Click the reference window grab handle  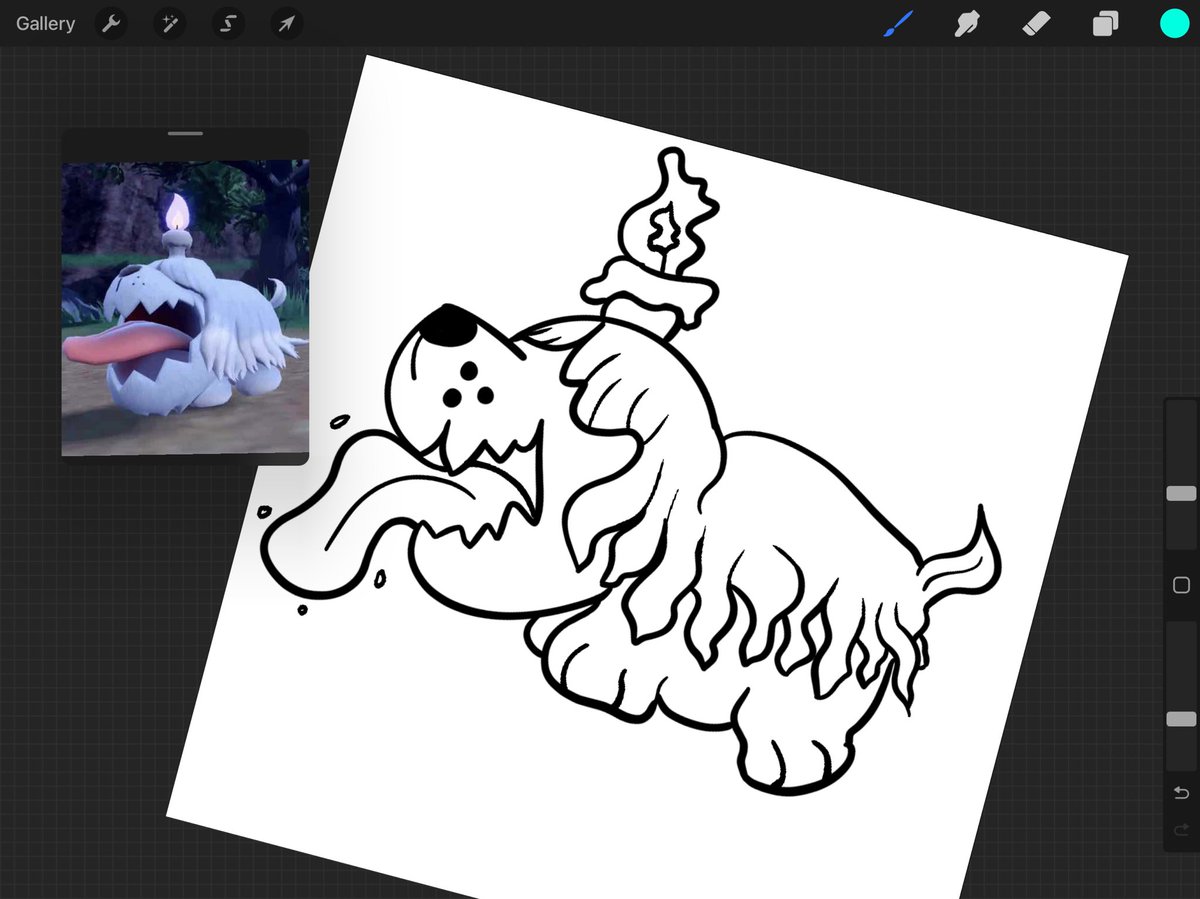pos(186,133)
